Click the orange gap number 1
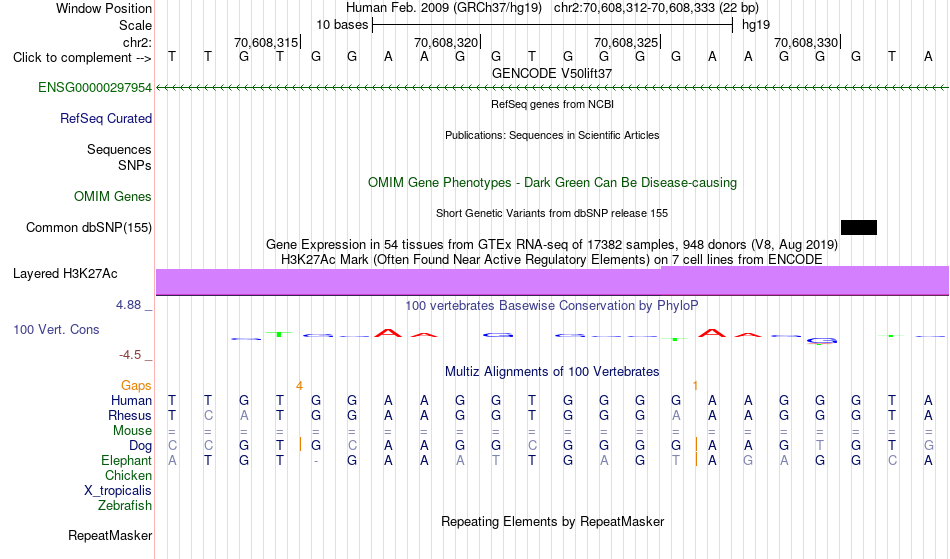Viewport: 950px width, 559px height. tap(696, 386)
